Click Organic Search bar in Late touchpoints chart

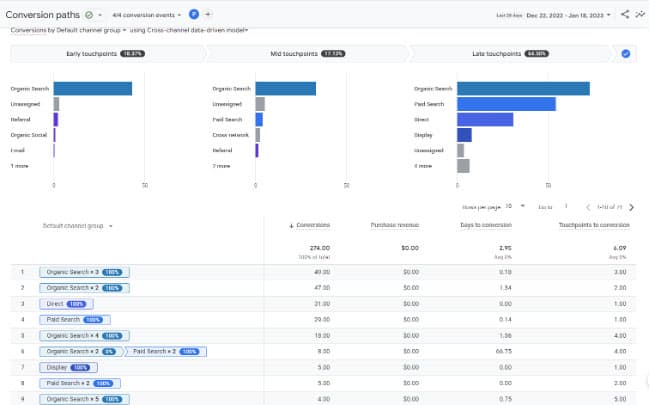[x=523, y=89]
